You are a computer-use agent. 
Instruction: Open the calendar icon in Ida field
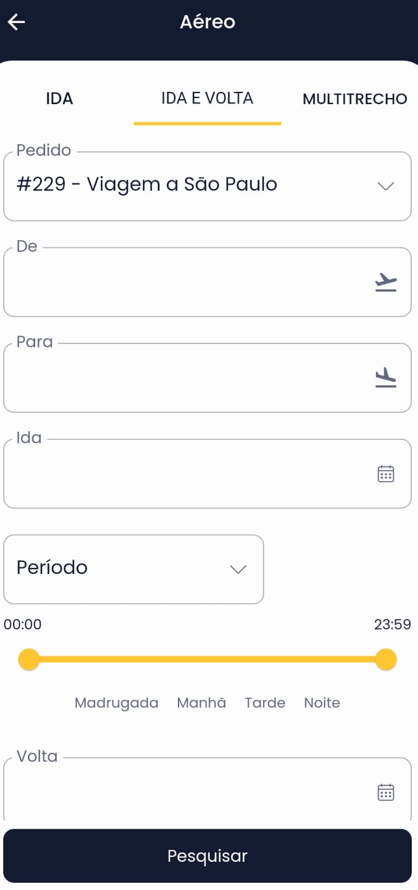coord(386,474)
